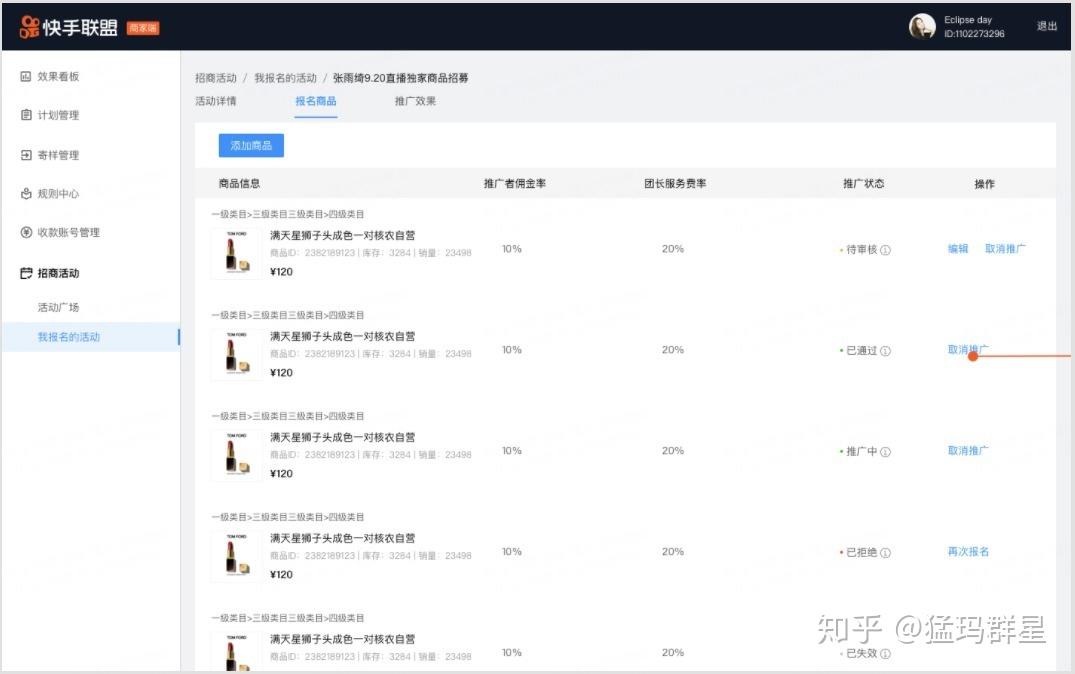Image resolution: width=1075 pixels, height=674 pixels.
Task: Open 收款账号管理 payment account icon
Action: tap(26, 232)
